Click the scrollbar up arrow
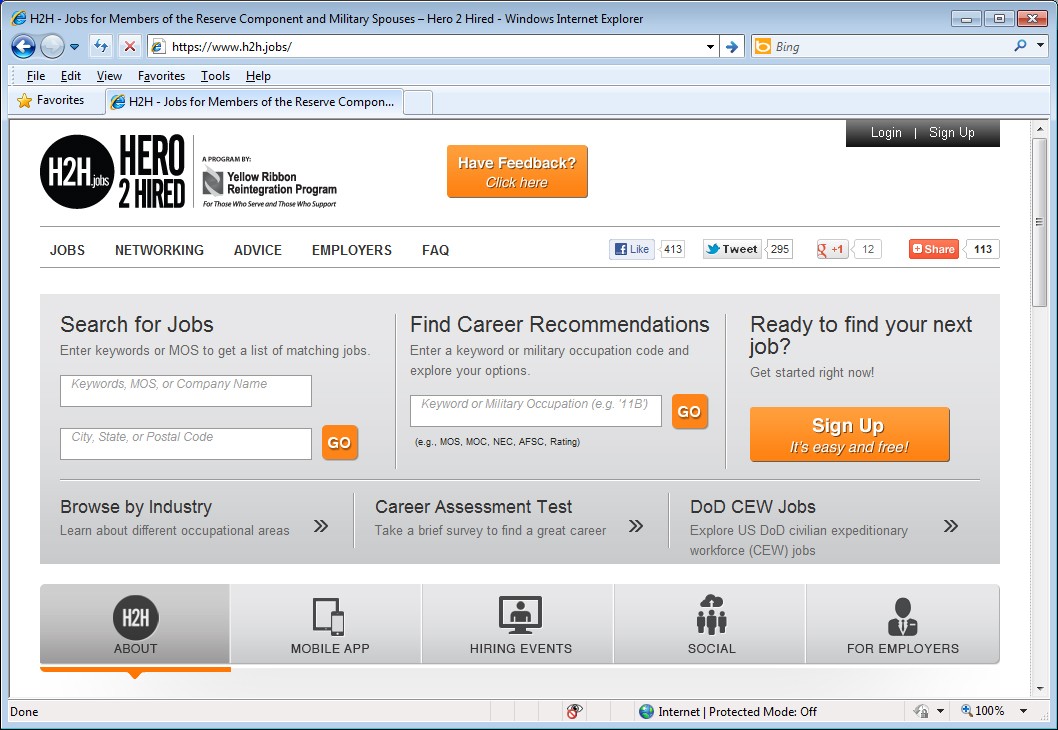 [x=1040, y=129]
